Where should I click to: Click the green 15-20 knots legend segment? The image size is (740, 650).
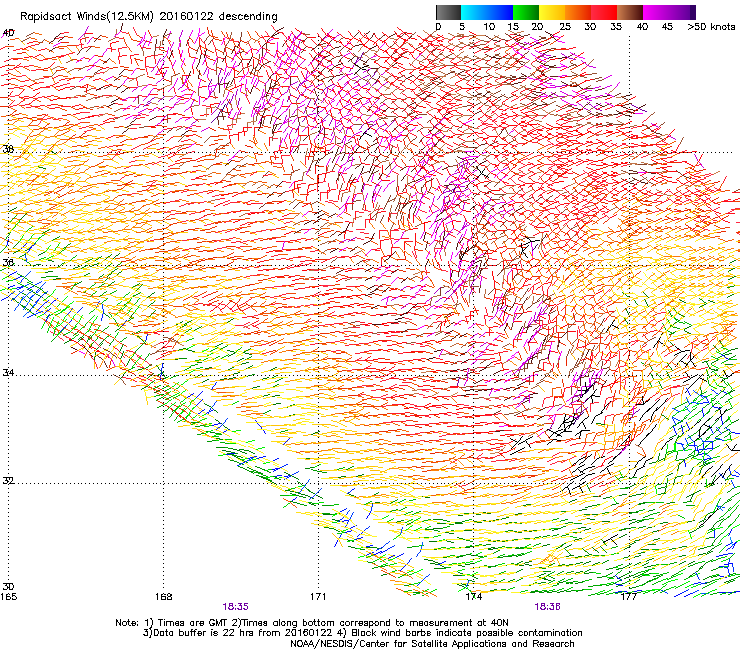526,12
